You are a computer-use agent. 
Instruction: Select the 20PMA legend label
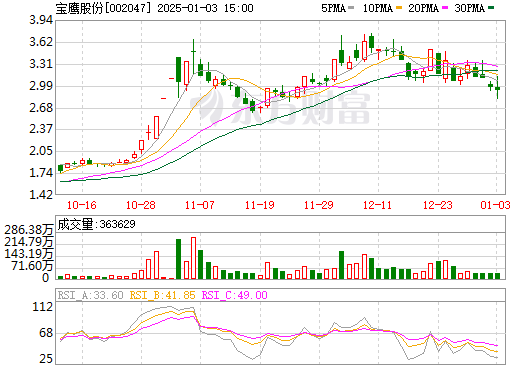(423, 8)
